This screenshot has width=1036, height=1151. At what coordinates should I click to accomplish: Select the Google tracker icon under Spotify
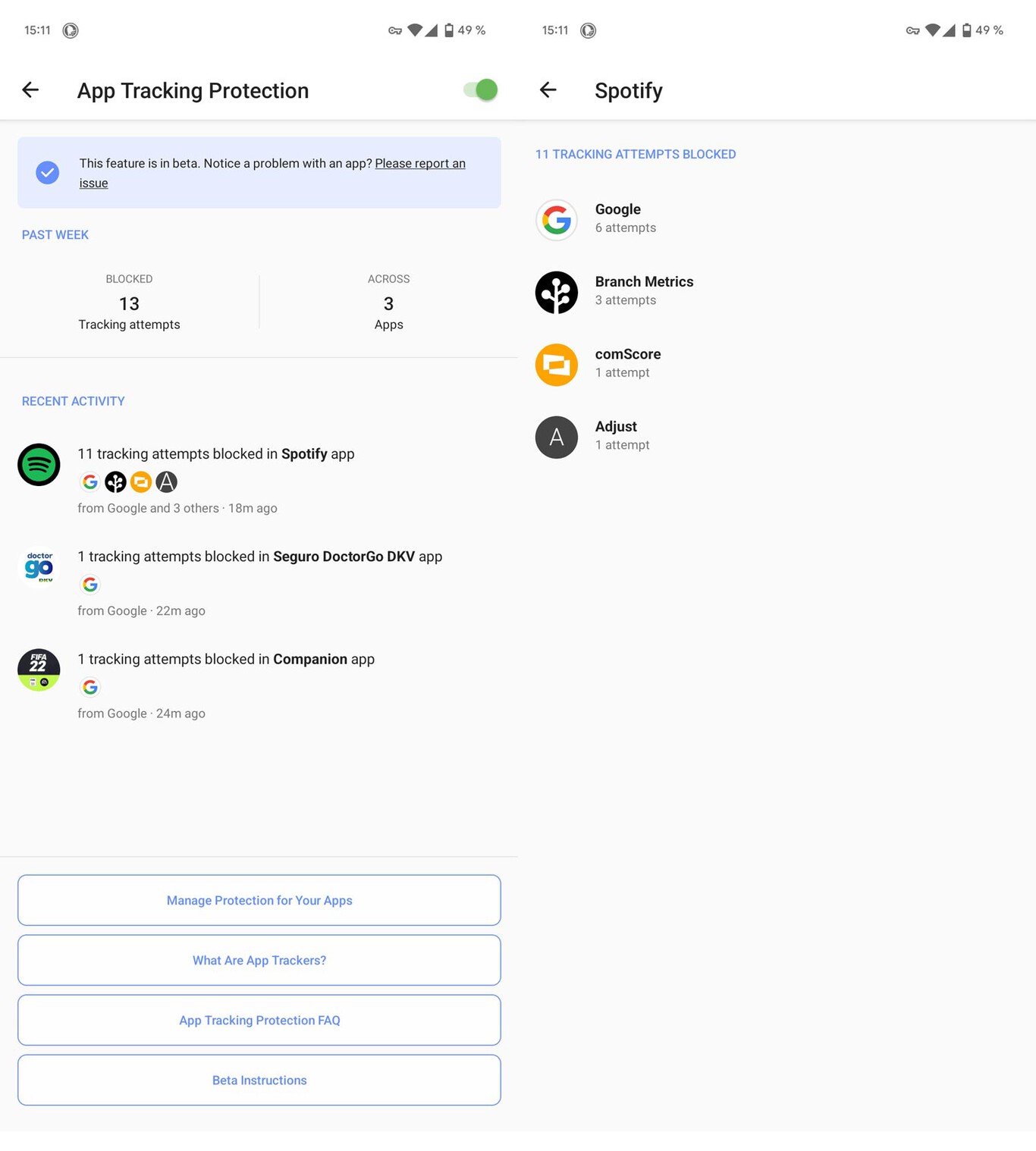click(x=556, y=220)
